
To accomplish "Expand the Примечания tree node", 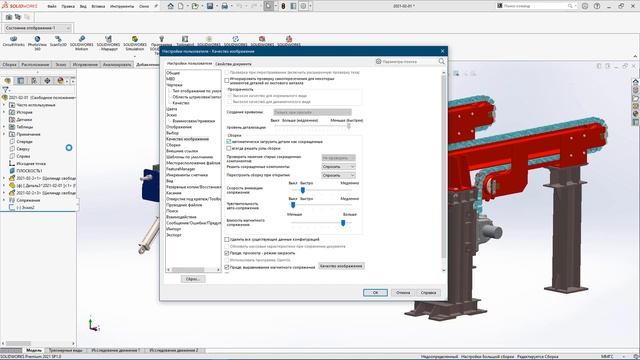I will [x=4, y=134].
